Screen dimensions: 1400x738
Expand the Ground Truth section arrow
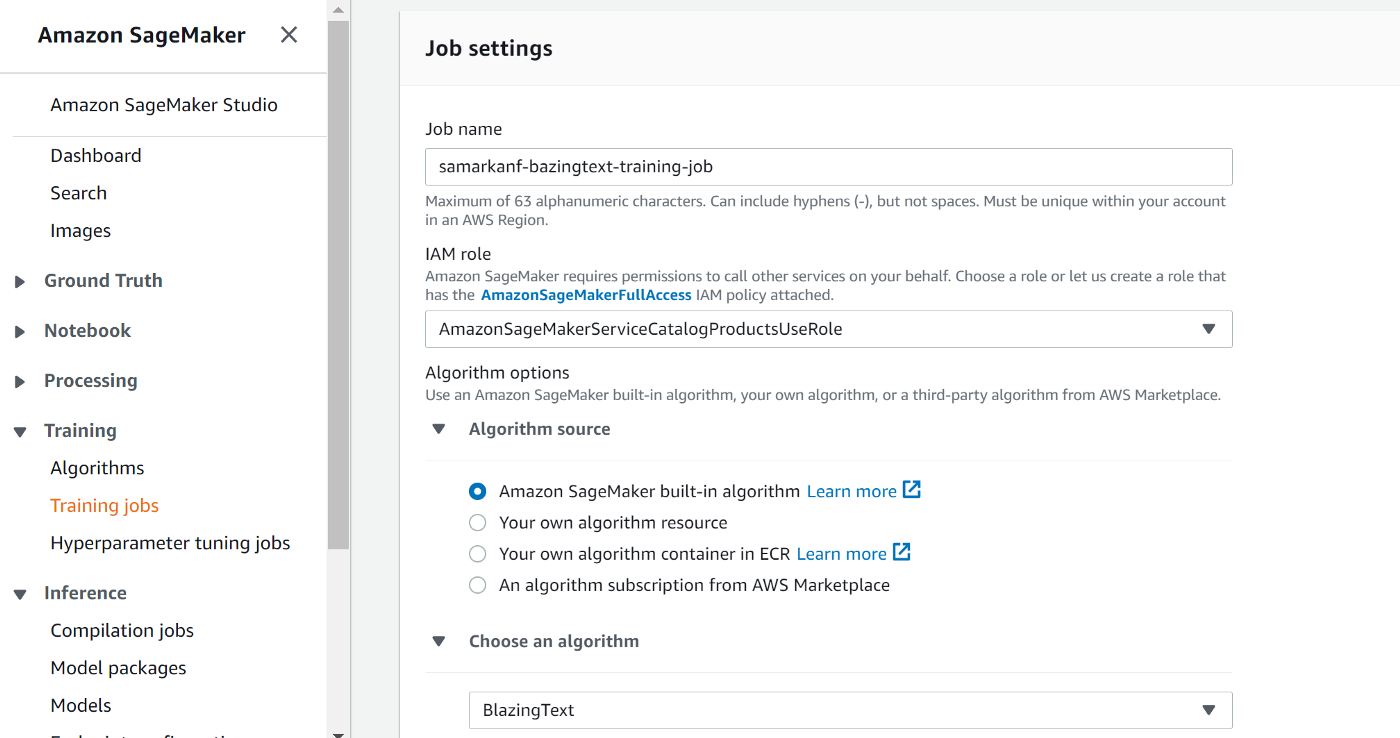click(20, 282)
